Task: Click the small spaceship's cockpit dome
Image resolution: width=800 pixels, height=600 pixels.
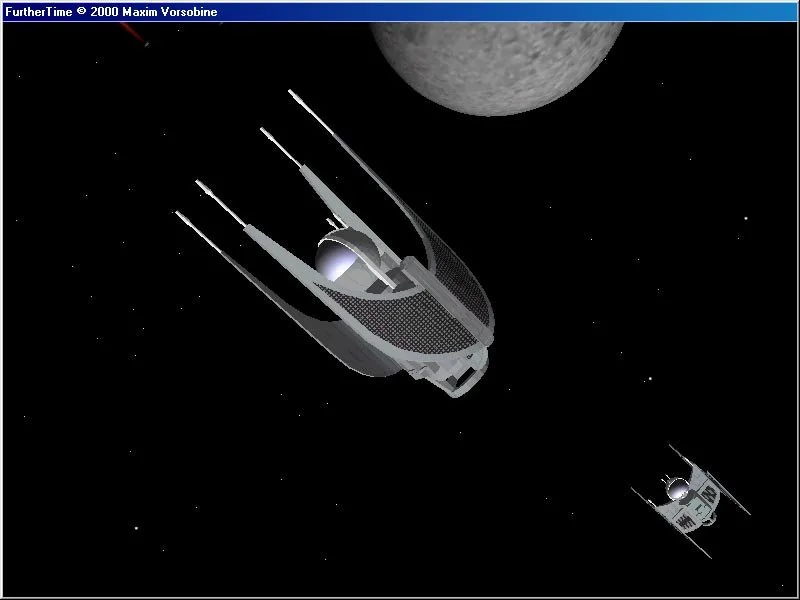Action: point(678,489)
